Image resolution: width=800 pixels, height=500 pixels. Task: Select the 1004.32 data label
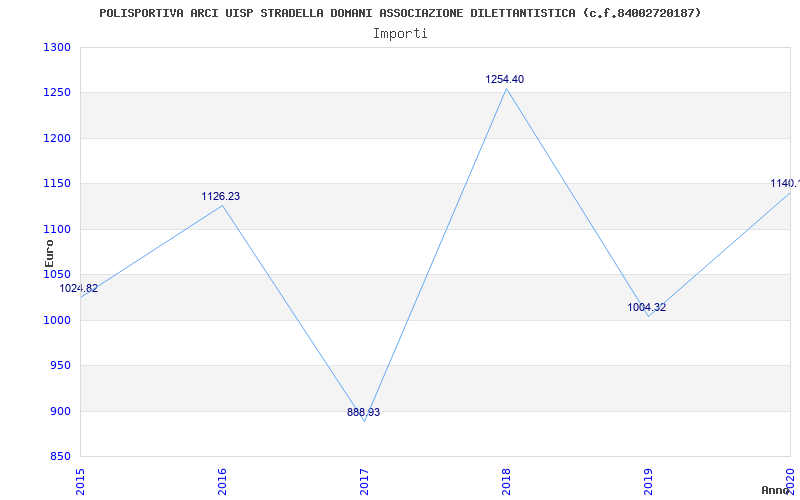click(x=646, y=308)
